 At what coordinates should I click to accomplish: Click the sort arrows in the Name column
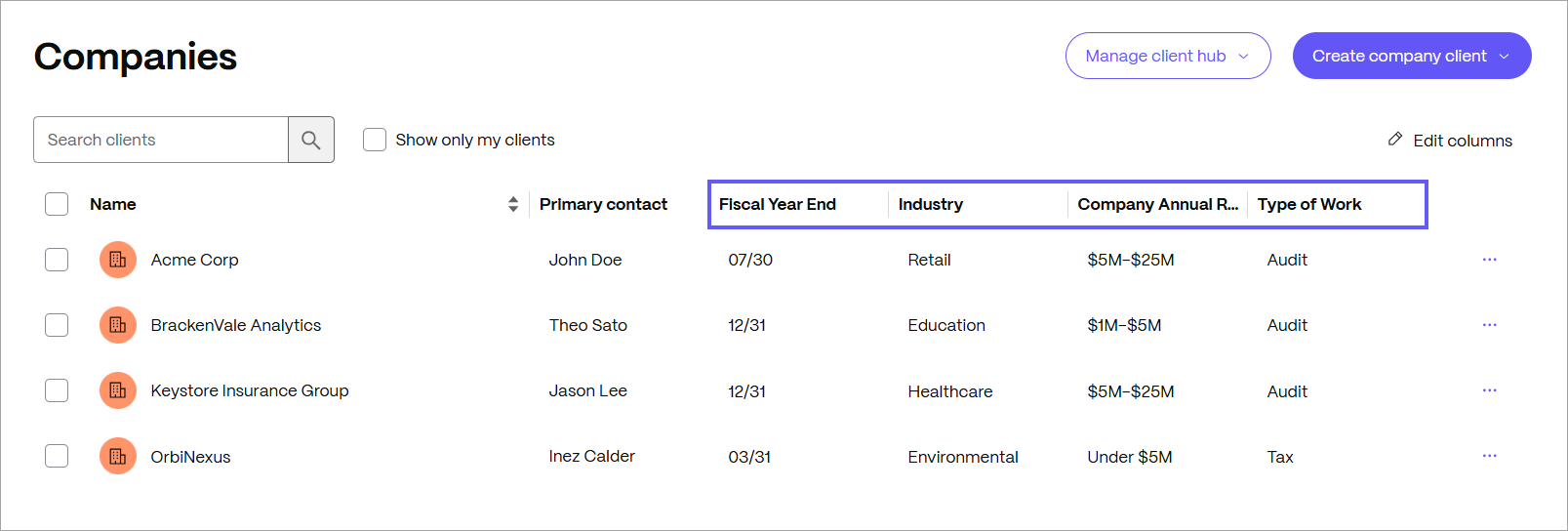click(513, 204)
